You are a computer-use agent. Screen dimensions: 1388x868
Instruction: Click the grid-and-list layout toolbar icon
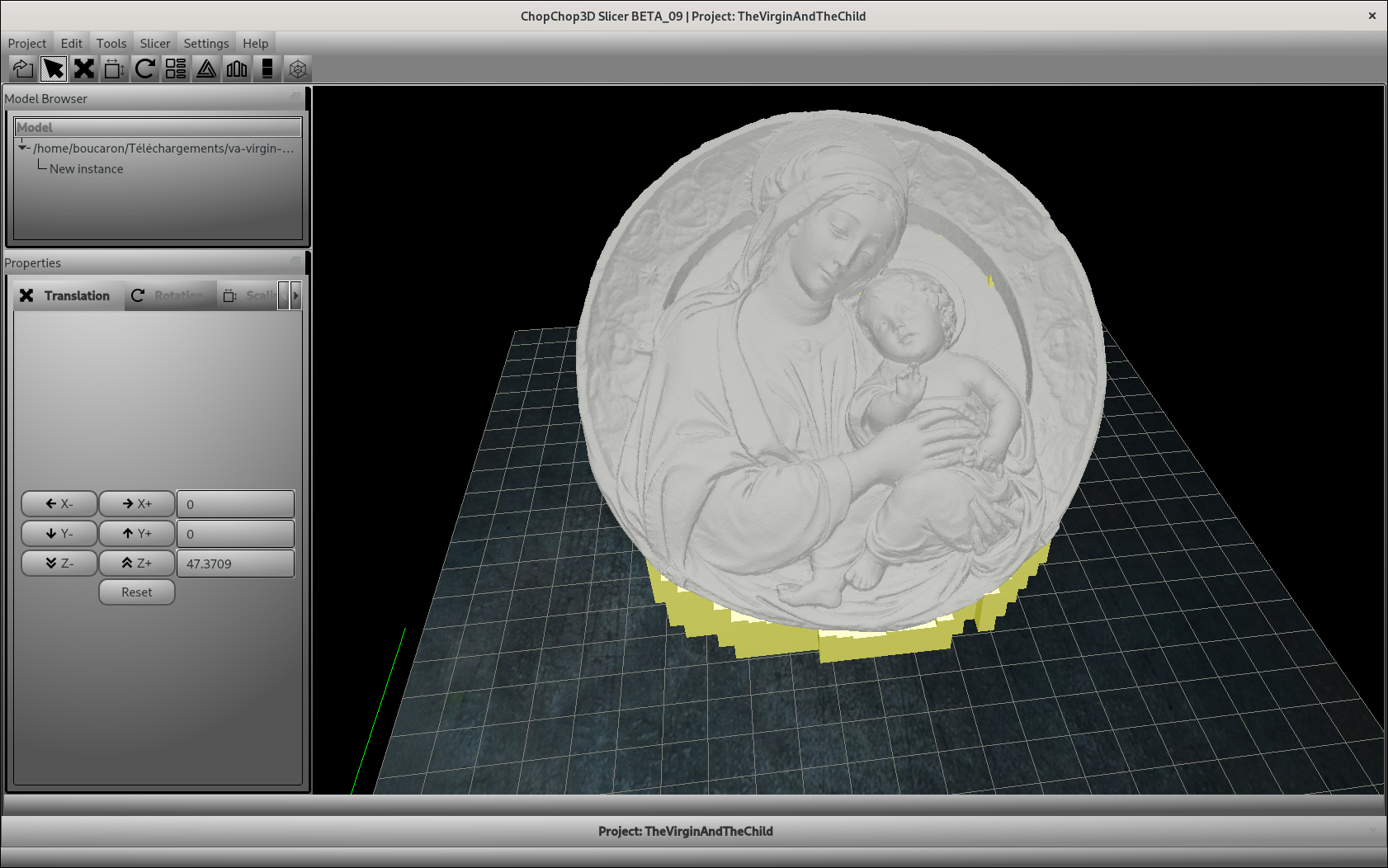point(176,68)
